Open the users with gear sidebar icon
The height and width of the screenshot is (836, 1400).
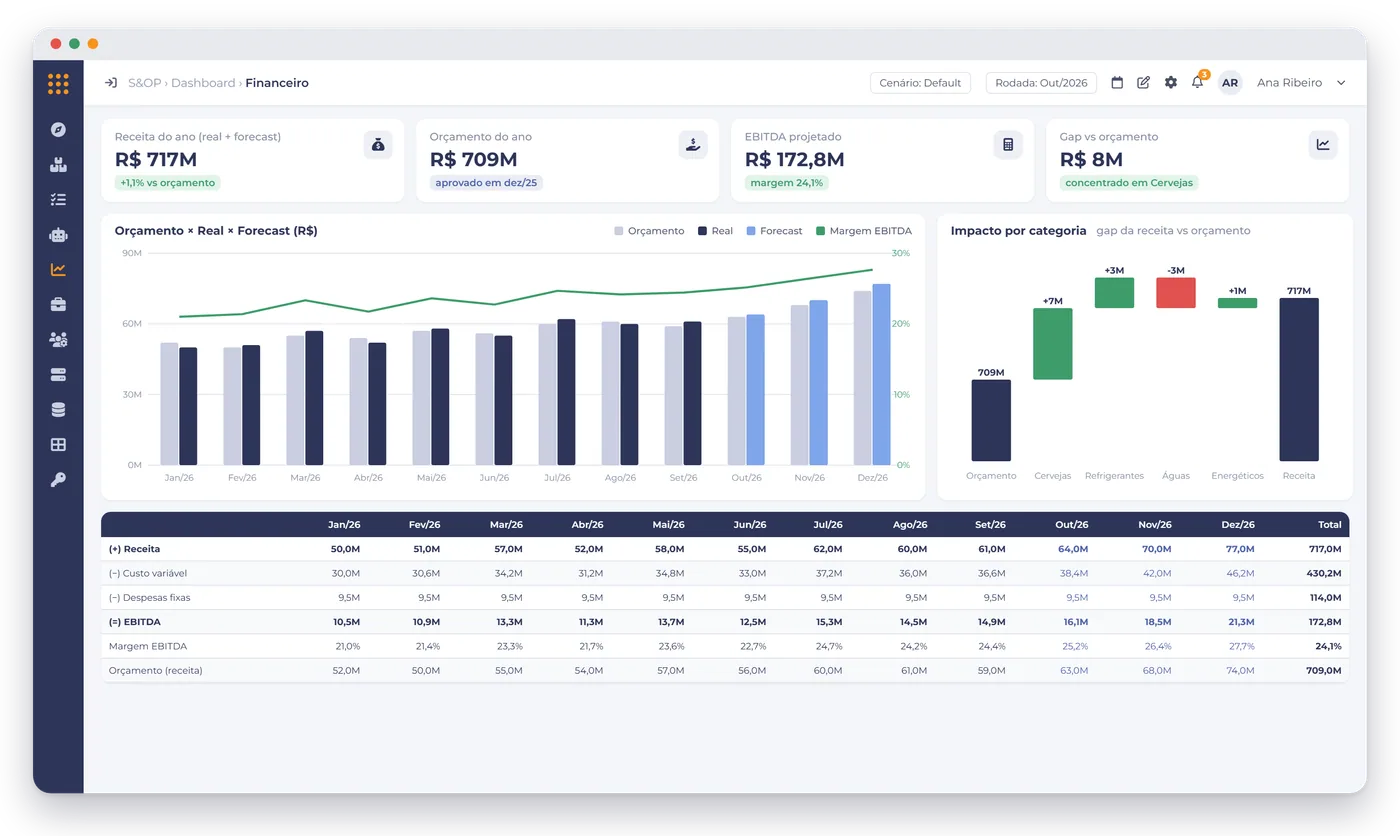[58, 339]
